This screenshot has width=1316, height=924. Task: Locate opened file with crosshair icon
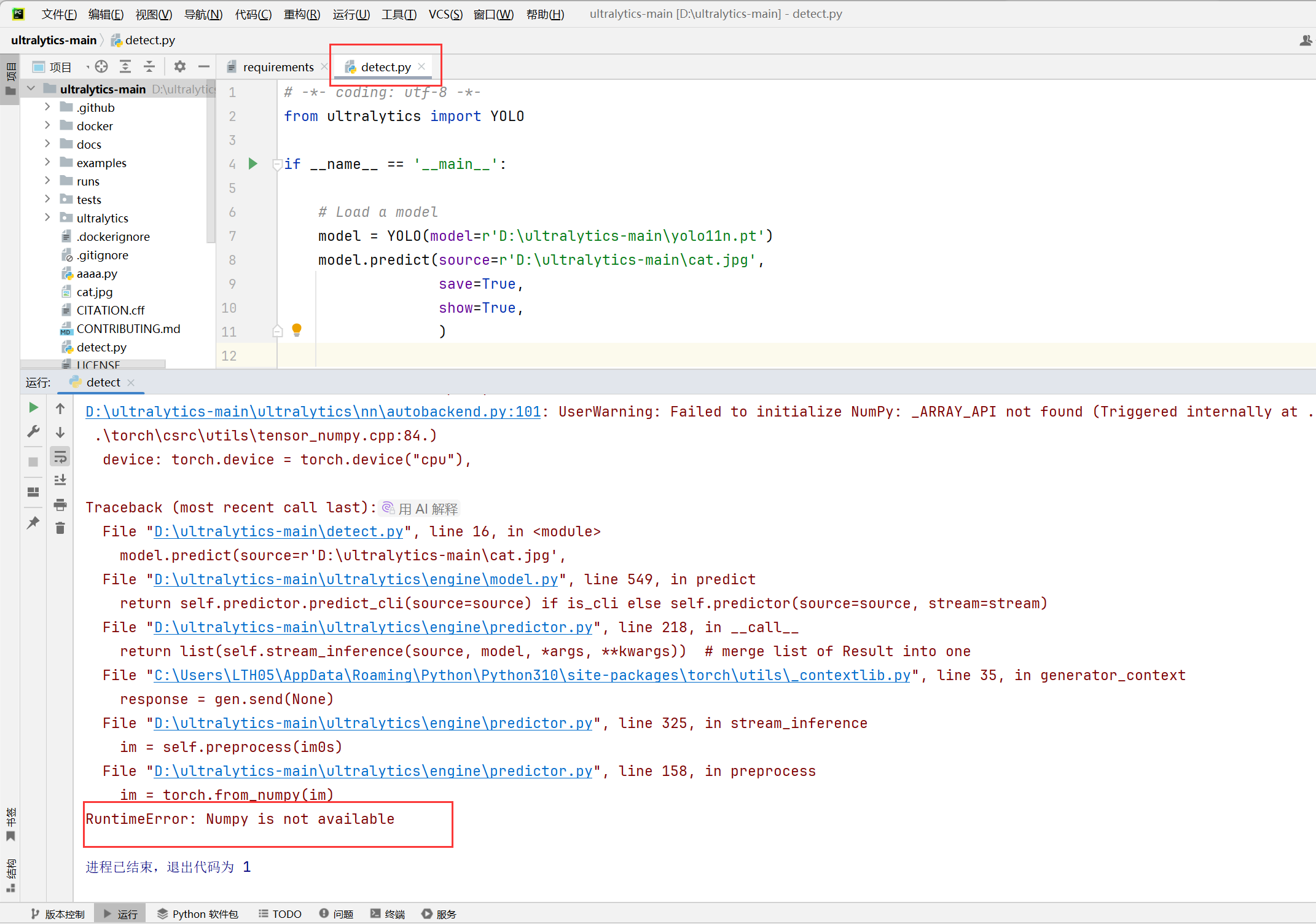[x=101, y=66]
